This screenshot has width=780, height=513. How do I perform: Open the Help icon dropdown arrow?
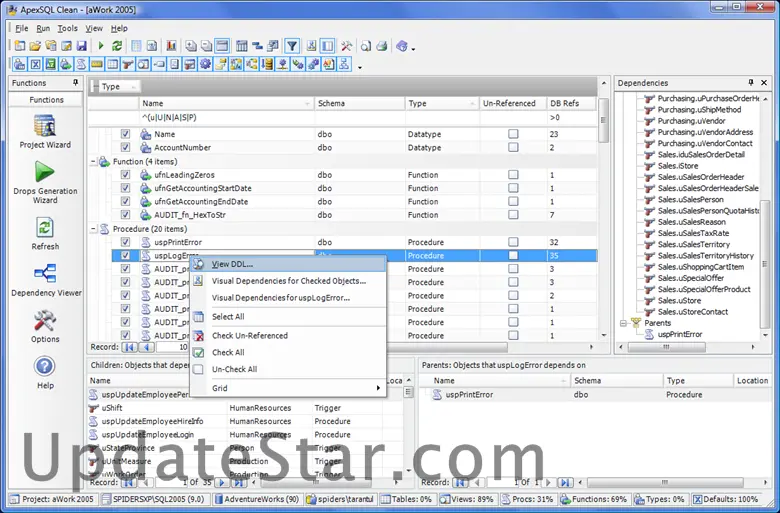click(413, 49)
